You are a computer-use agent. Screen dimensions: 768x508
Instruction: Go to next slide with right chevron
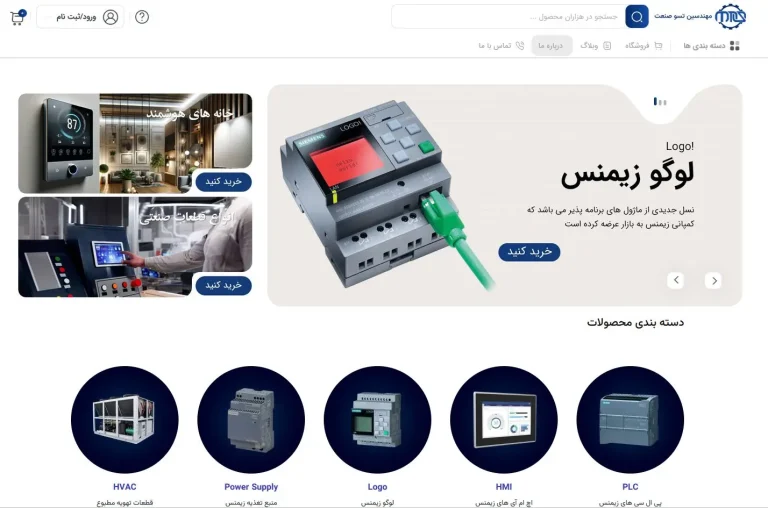click(713, 280)
